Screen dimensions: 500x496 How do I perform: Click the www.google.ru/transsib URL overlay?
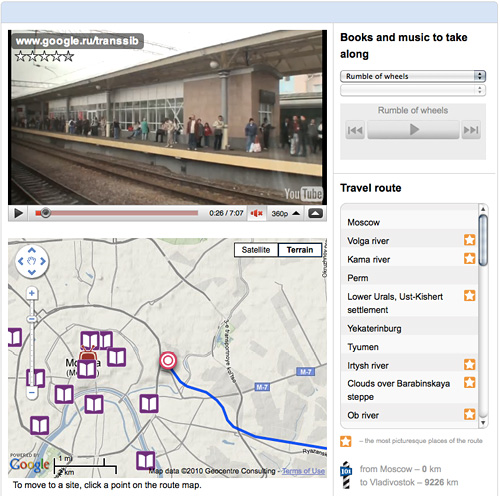pos(77,41)
